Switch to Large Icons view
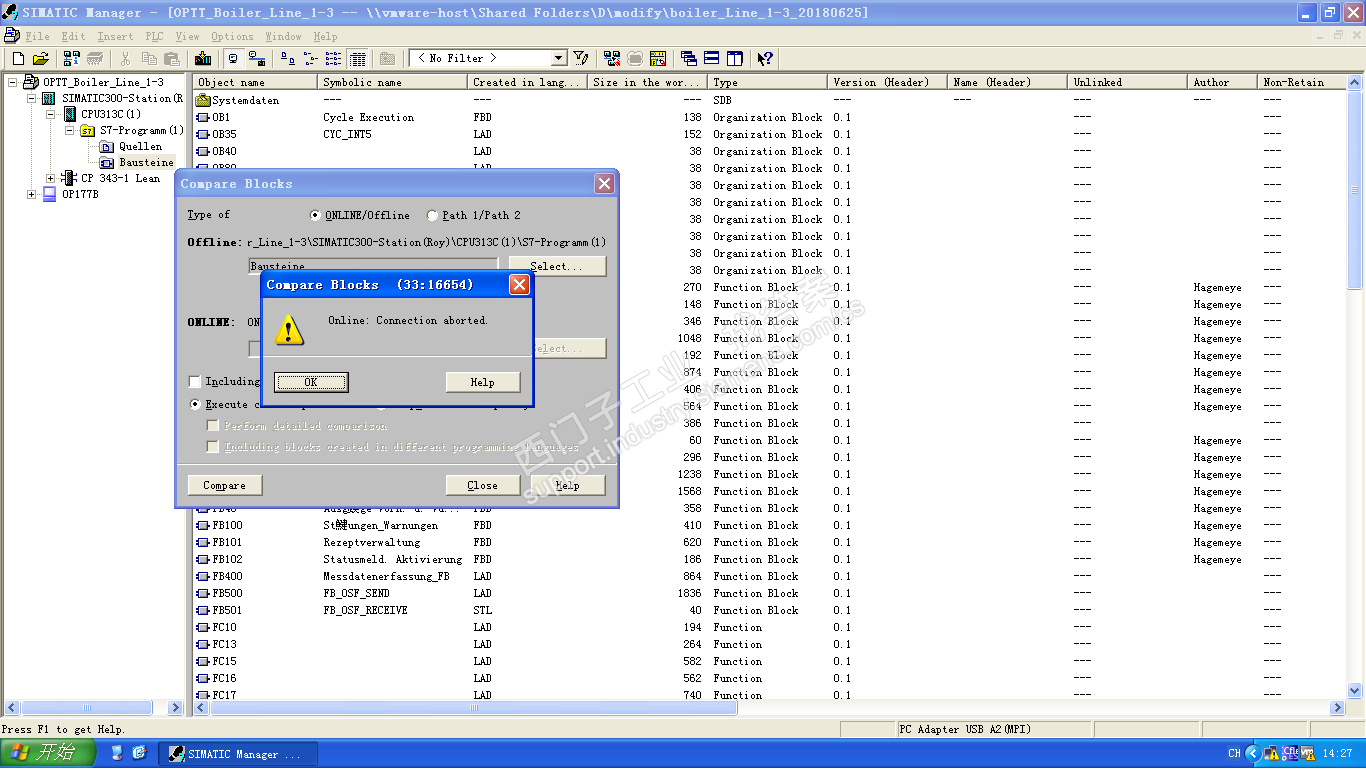The height and width of the screenshot is (771, 1366). click(288, 59)
